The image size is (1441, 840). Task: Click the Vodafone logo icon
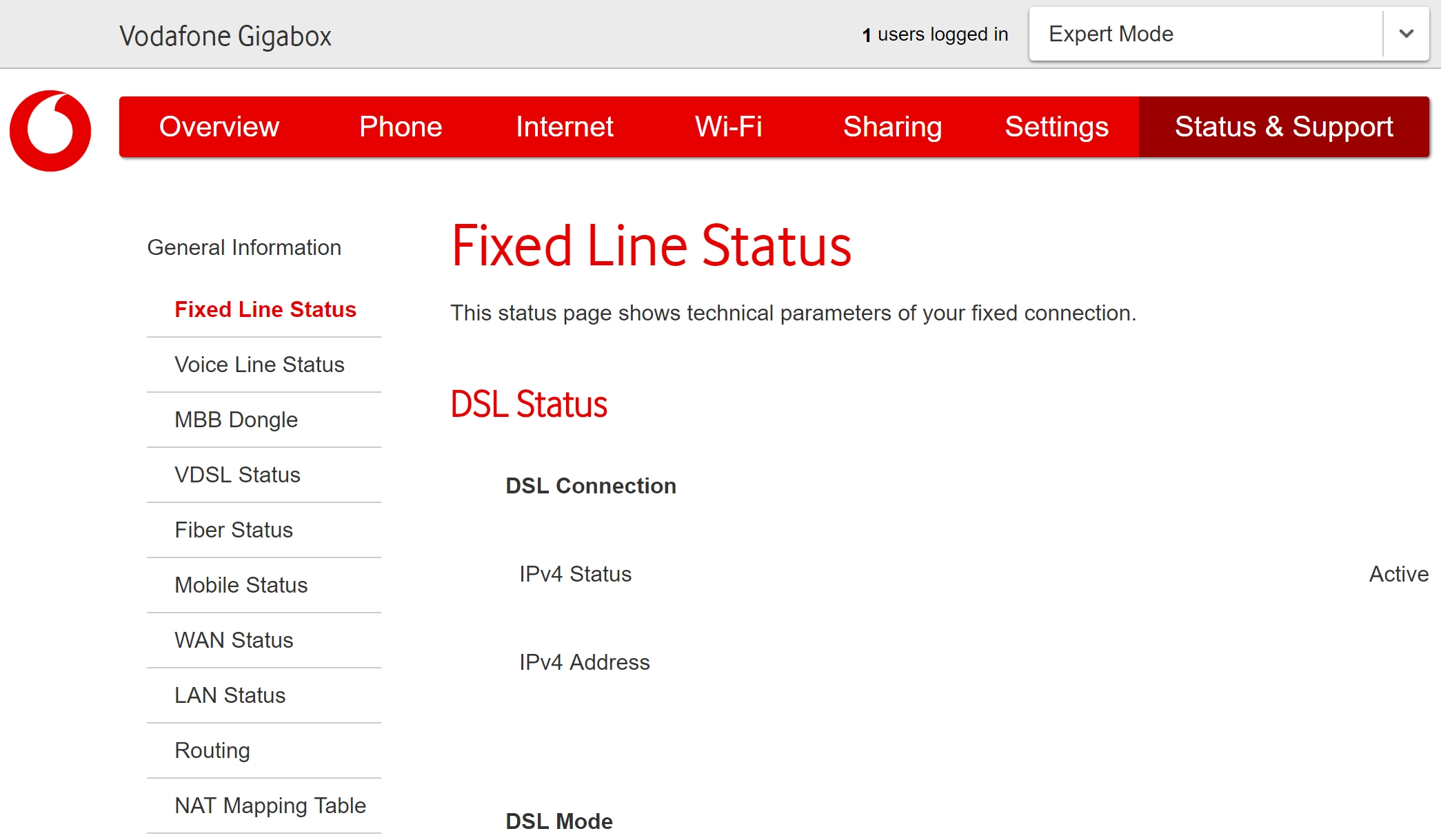click(50, 130)
